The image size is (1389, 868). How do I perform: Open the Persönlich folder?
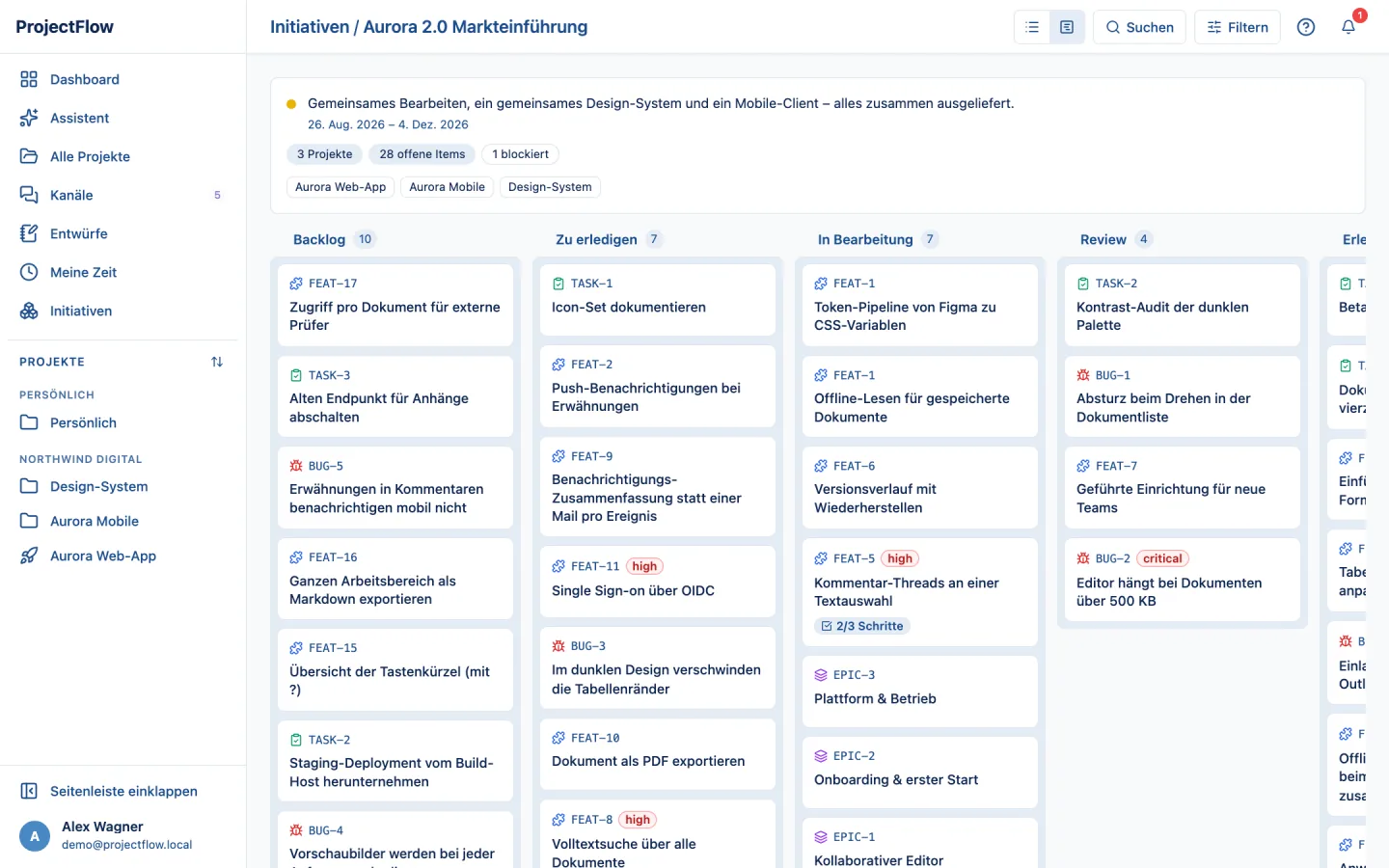[x=123, y=422]
